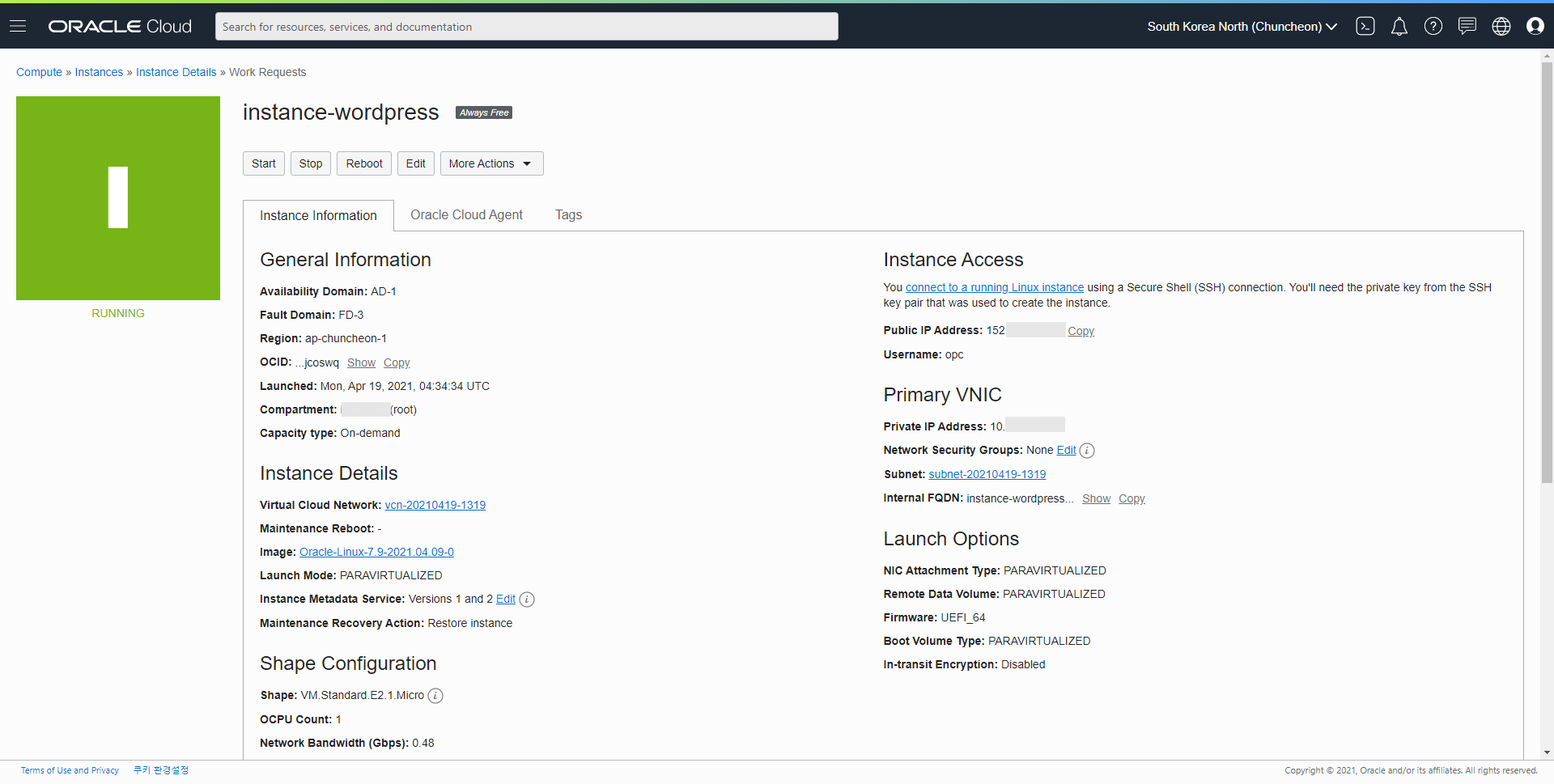
Task: Switch to the Oracle Cloud Agent tab
Action: click(x=466, y=214)
